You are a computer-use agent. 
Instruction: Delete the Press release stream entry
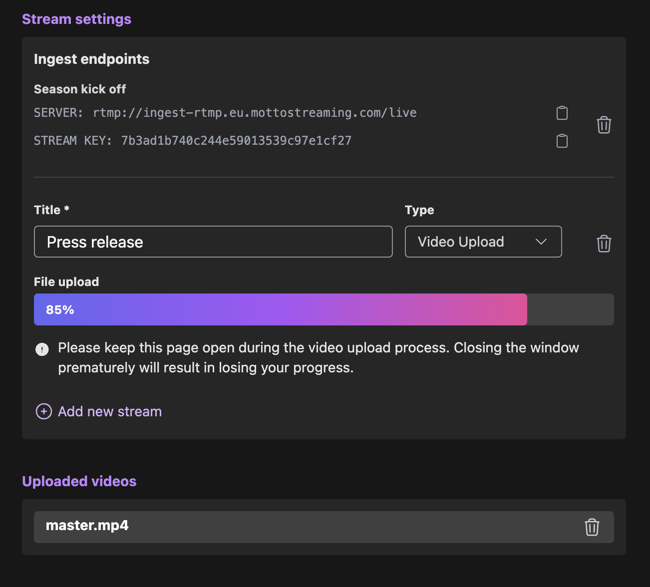click(x=604, y=243)
